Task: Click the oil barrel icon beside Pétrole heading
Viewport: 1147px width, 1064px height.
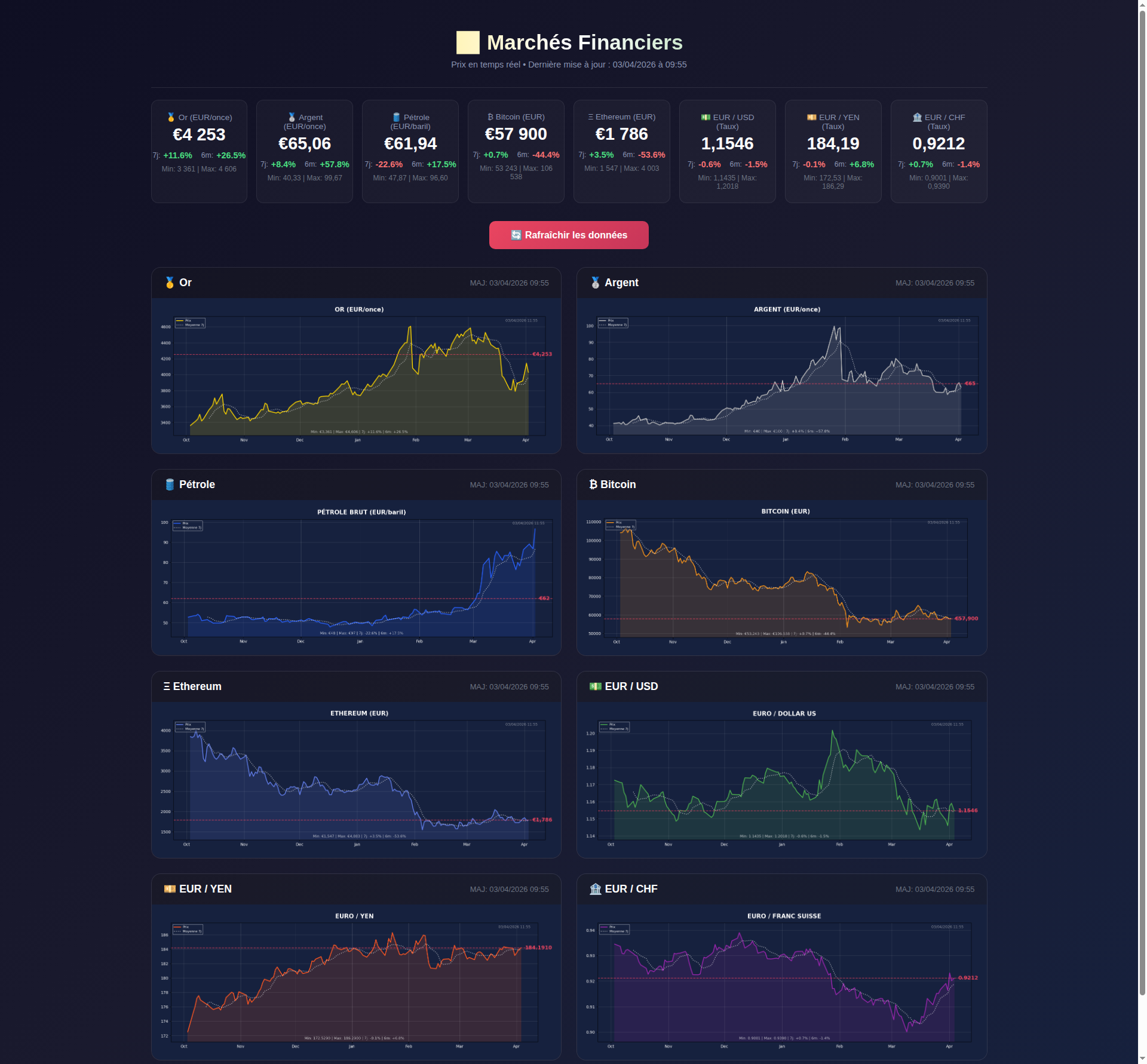Action: [x=170, y=485]
